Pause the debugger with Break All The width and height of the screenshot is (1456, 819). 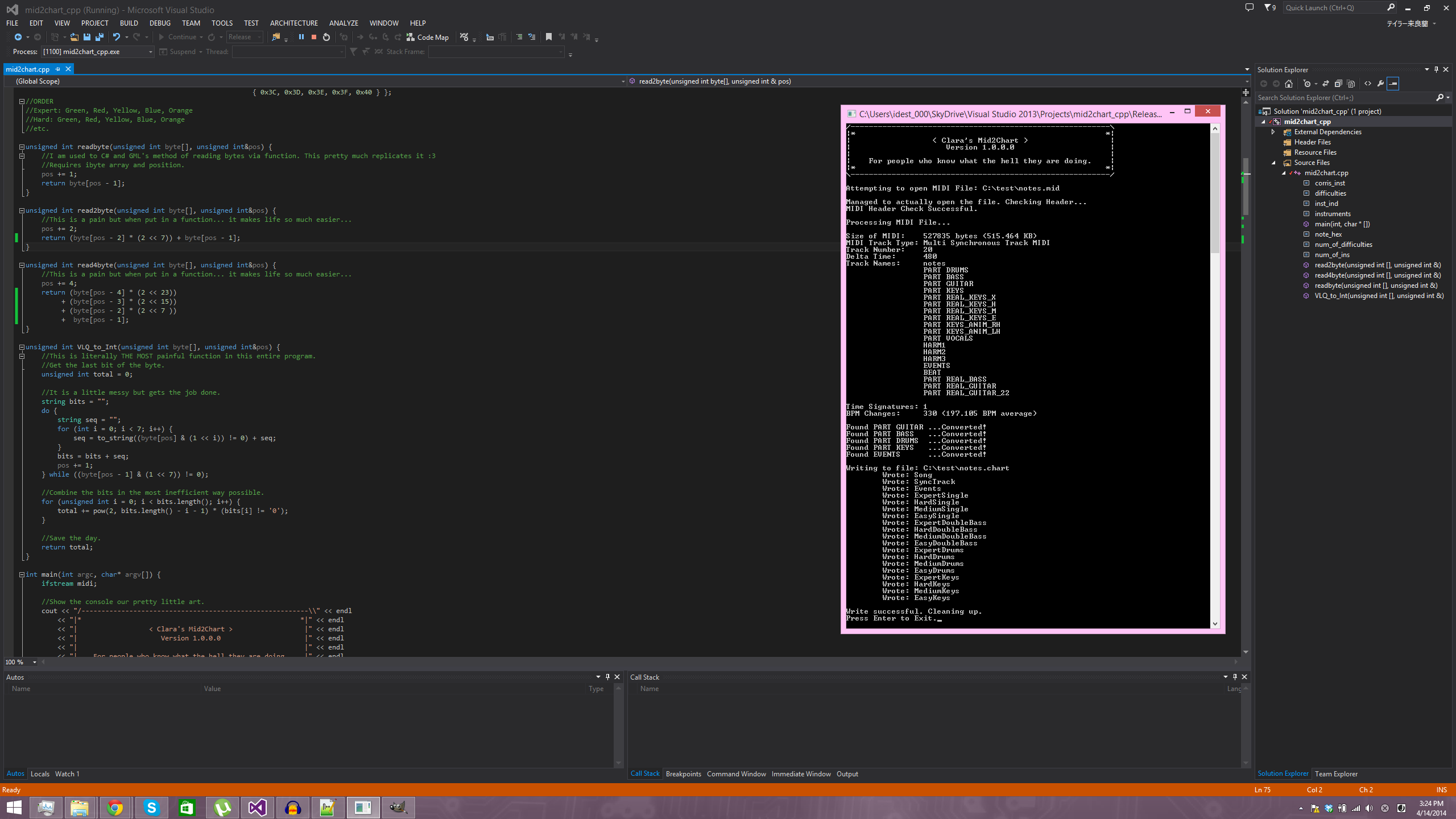point(301,37)
